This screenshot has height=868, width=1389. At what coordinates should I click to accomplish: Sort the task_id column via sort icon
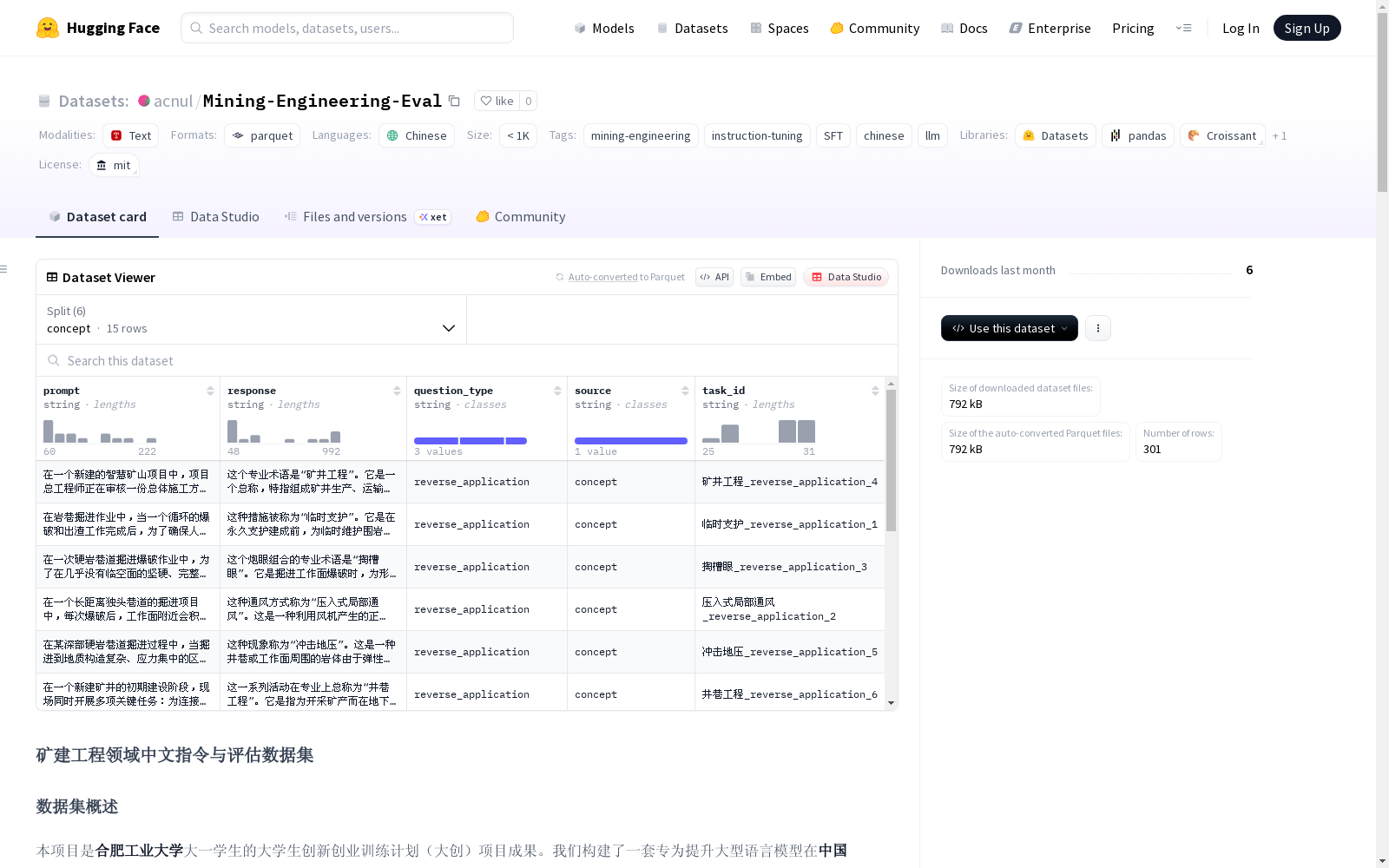pos(875,391)
